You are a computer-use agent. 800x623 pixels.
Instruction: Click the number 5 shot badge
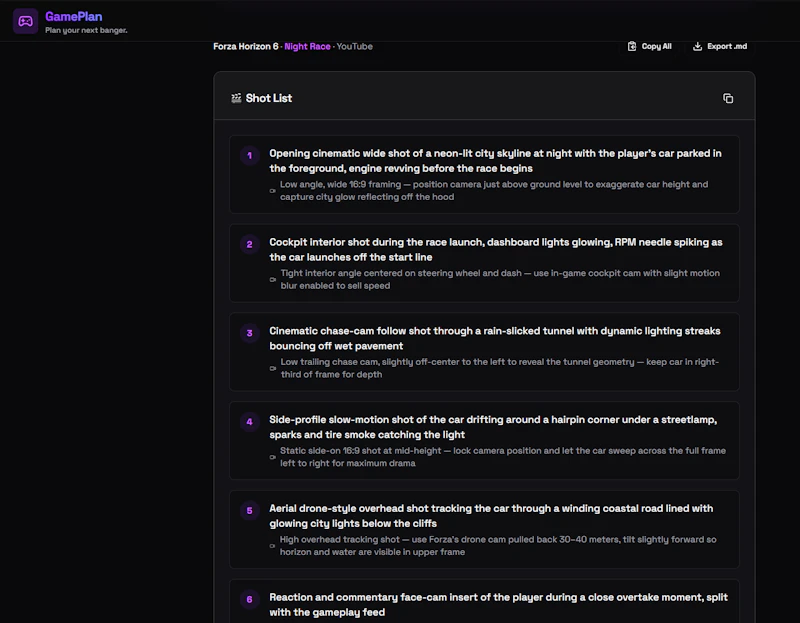click(x=249, y=511)
